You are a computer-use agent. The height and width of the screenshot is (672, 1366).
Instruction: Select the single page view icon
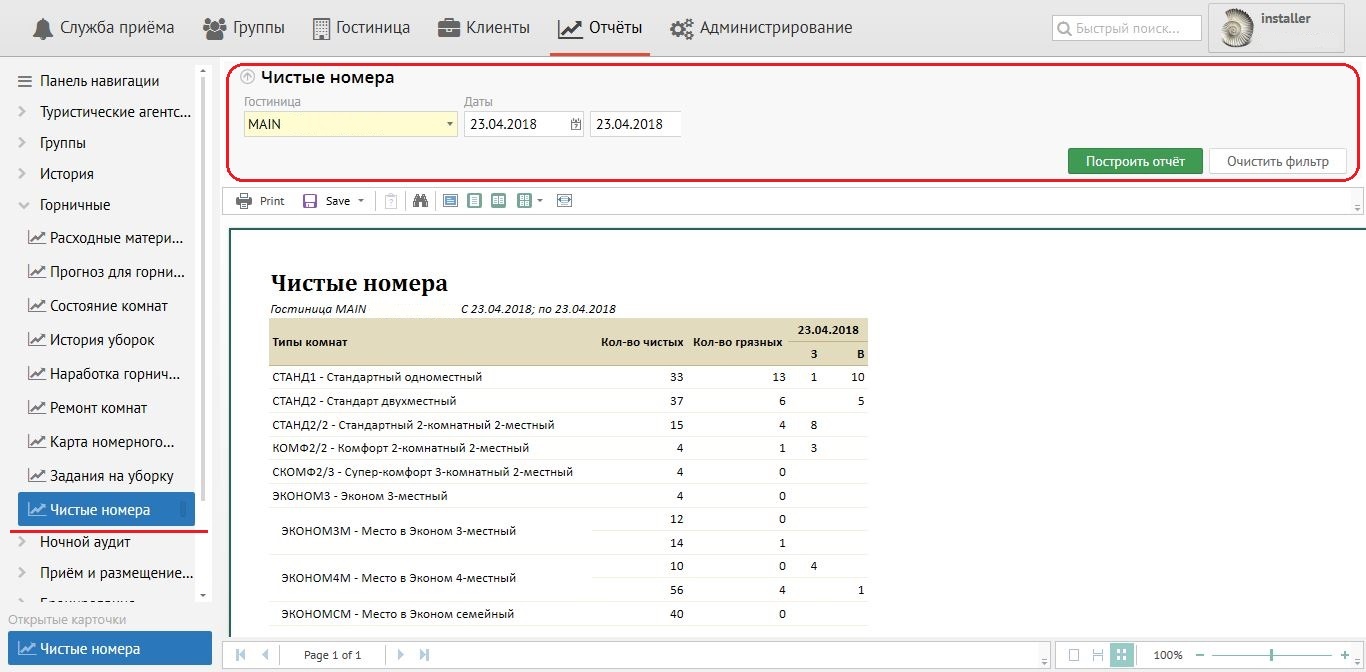(474, 201)
